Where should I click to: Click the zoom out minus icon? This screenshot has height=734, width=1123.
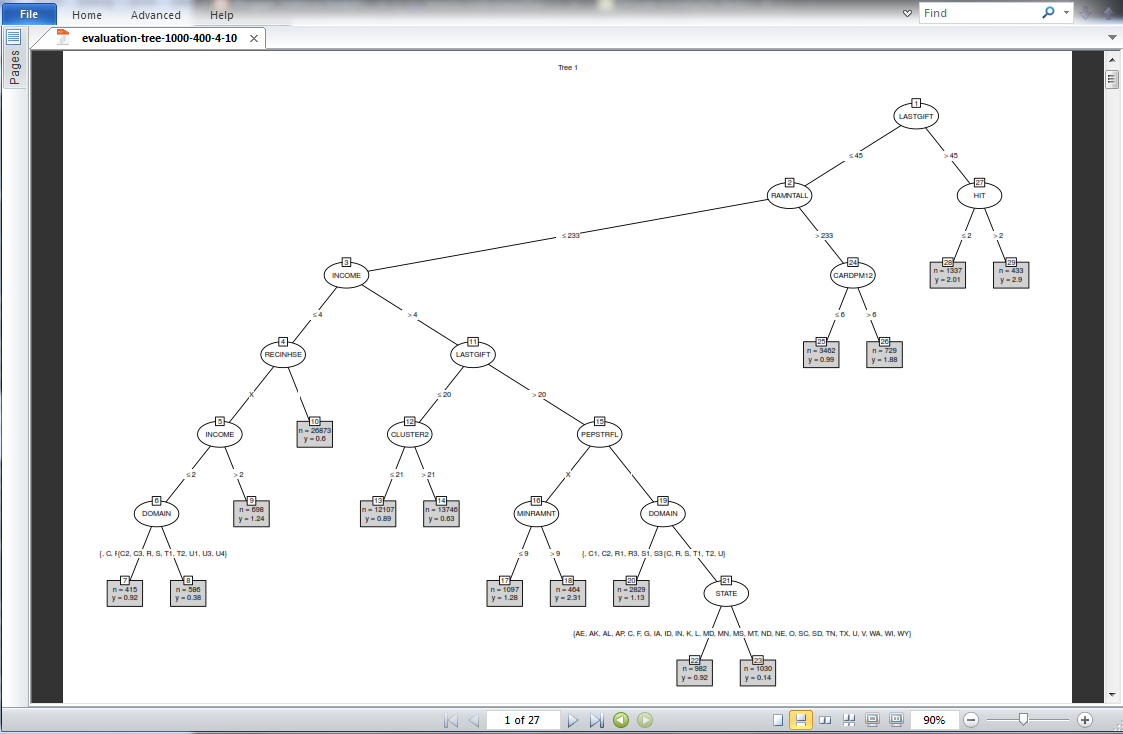pyautogui.click(x=972, y=718)
